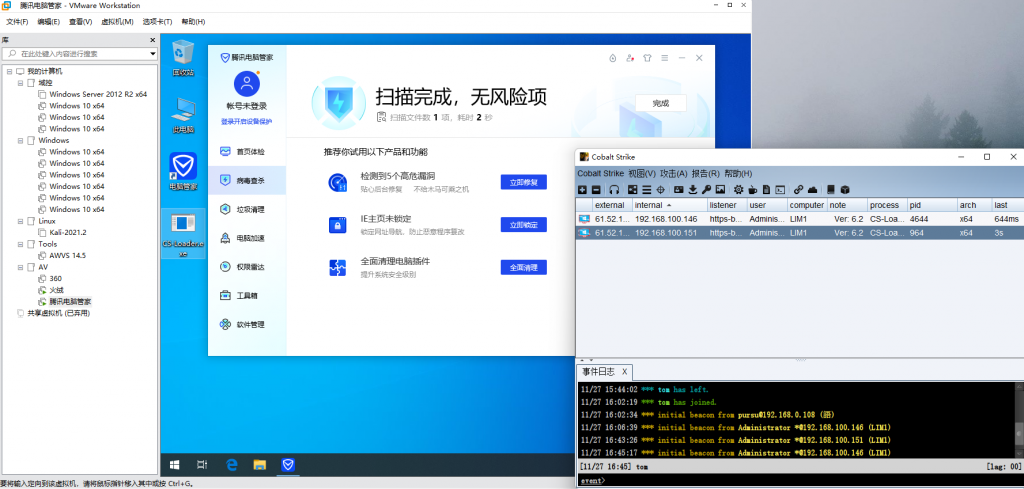Click the skin shirt icon in 电脑管家 title bar
This screenshot has height=489, width=1024.
coord(647,58)
